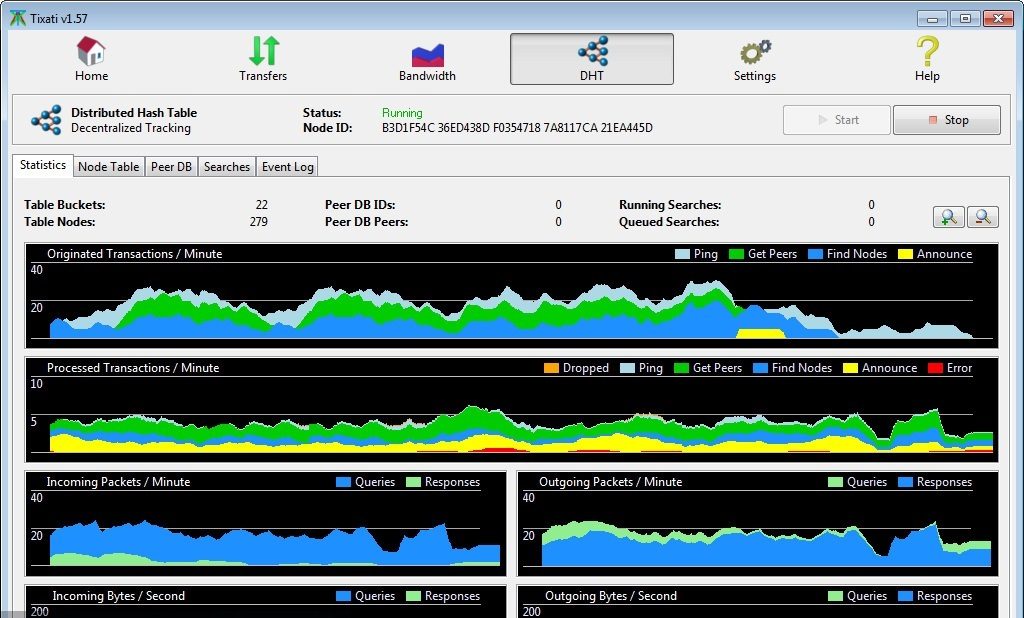Click the Originated Transactions / Minute graph
Screen dimensions: 1024x618
coord(511,296)
